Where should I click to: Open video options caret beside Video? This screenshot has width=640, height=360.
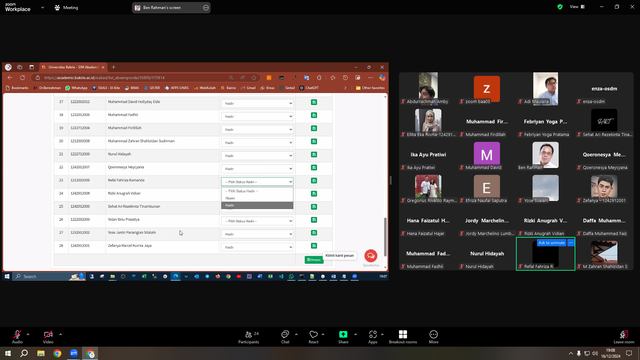click(x=60, y=334)
